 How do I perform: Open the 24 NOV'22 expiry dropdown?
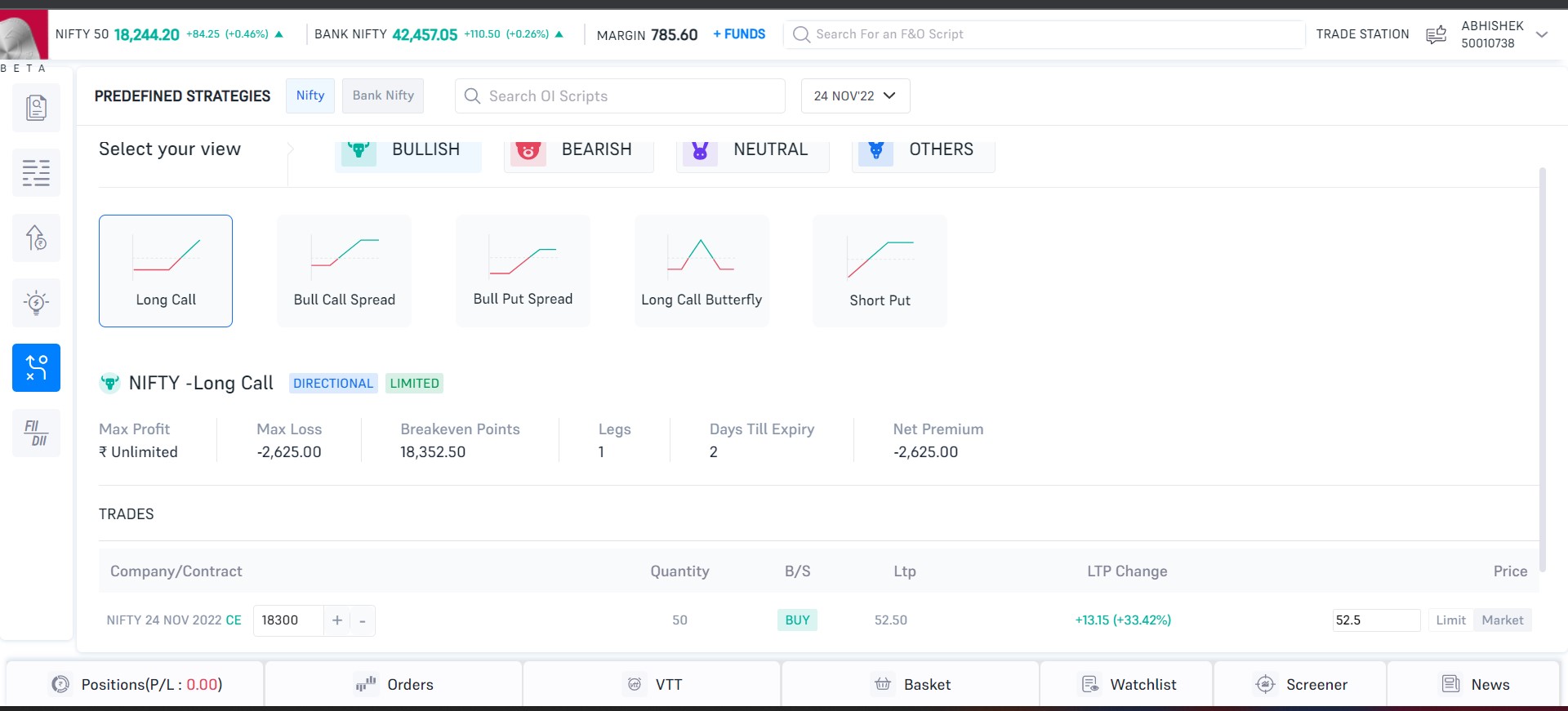tap(855, 96)
